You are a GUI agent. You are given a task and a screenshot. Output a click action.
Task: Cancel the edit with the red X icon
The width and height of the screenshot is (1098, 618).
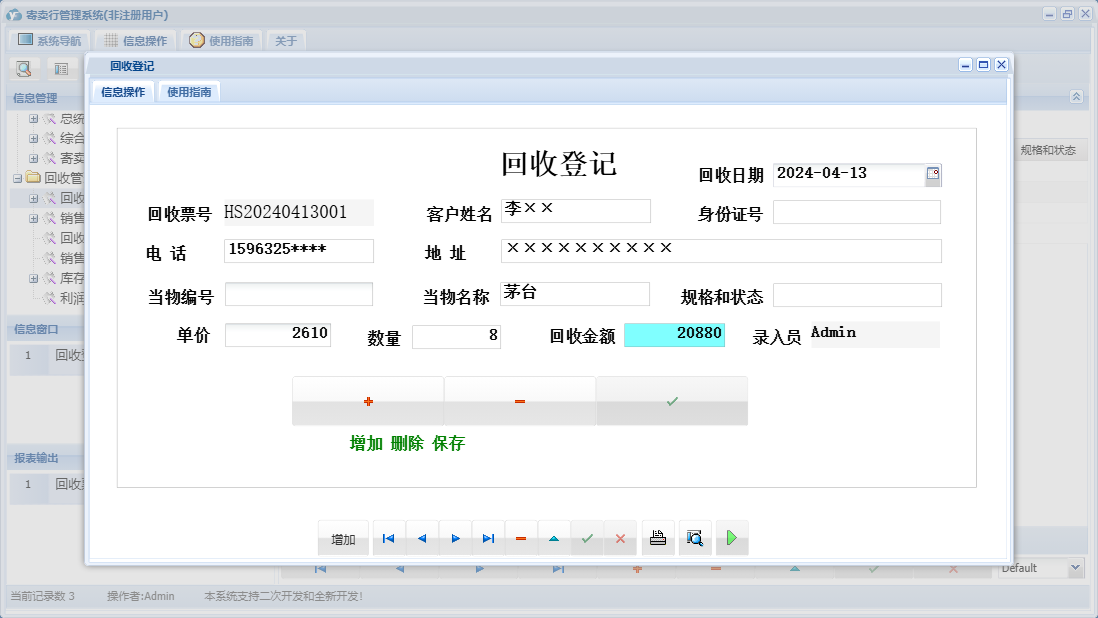click(620, 538)
